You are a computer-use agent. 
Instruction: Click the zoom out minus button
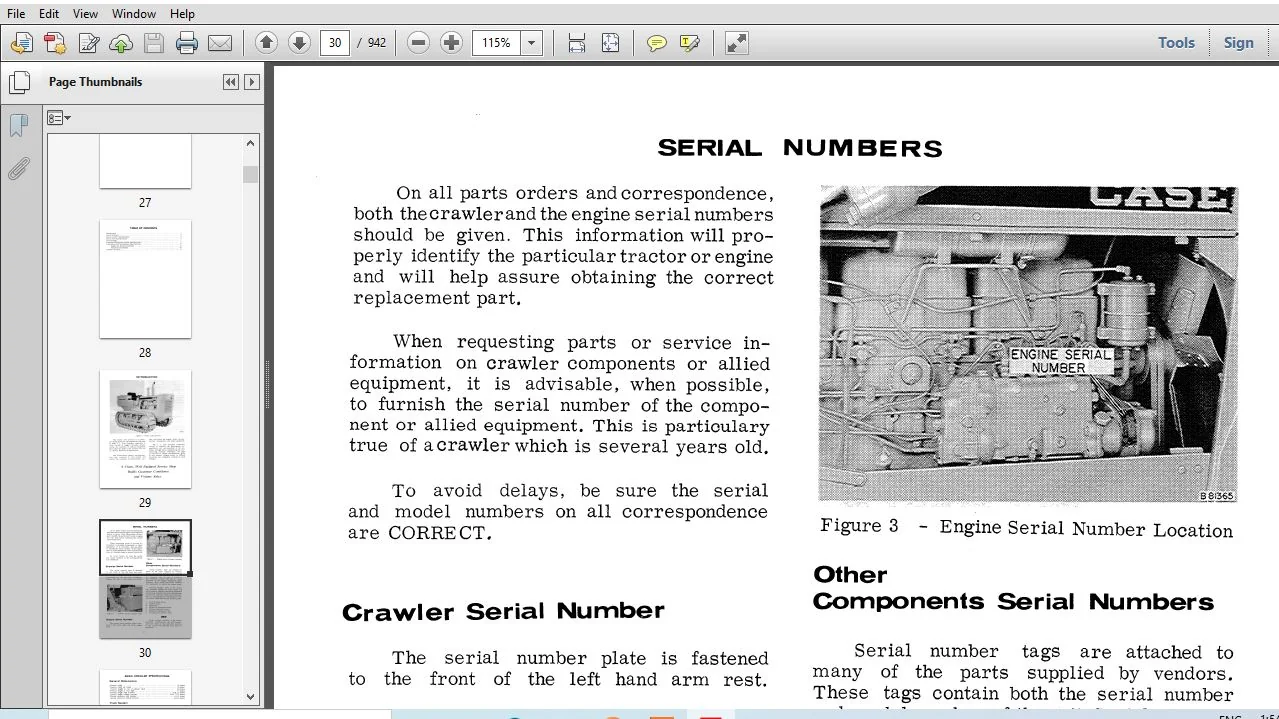tap(419, 43)
